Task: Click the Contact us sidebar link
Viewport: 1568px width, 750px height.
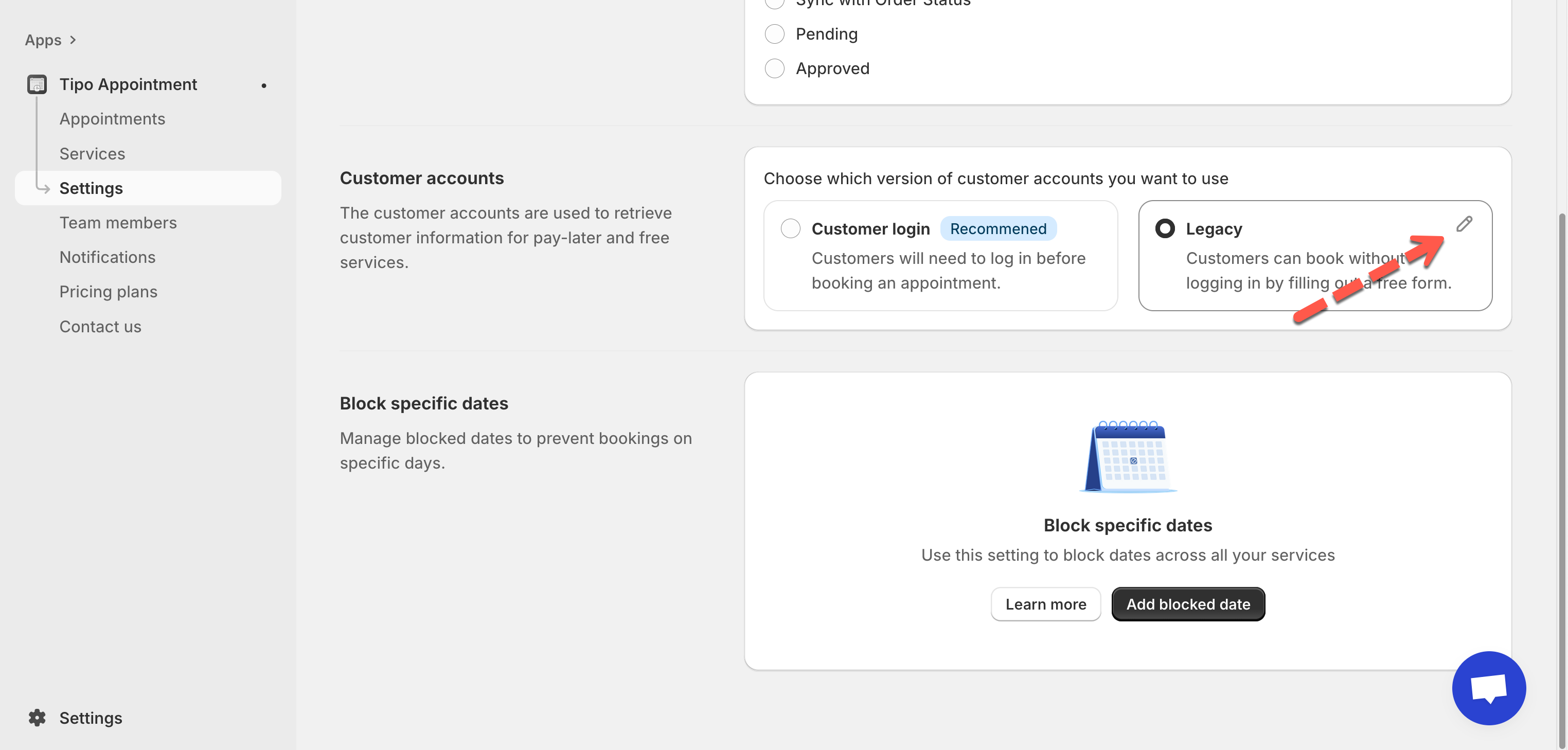Action: 100,326
